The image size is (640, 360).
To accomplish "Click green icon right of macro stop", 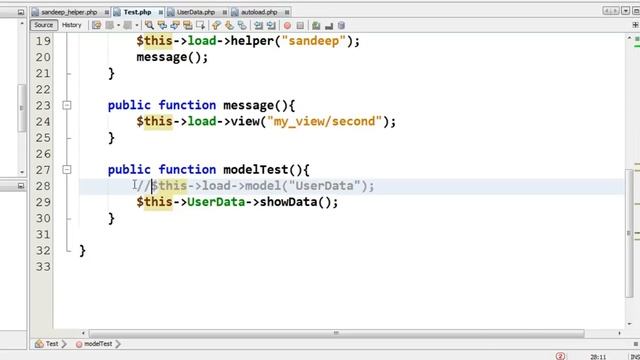I will tap(316, 25).
